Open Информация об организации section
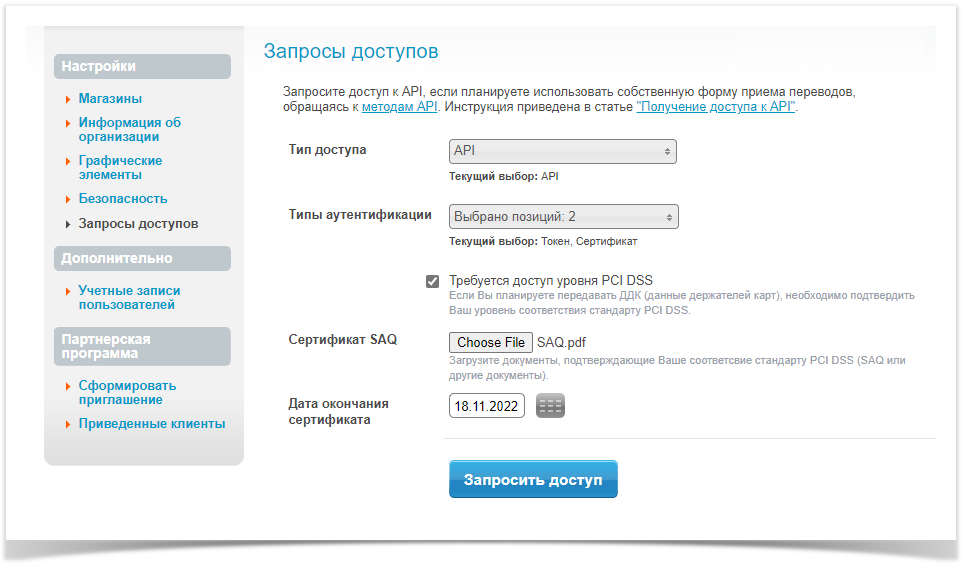Viewport: 970px width, 569px height. click(x=129, y=130)
